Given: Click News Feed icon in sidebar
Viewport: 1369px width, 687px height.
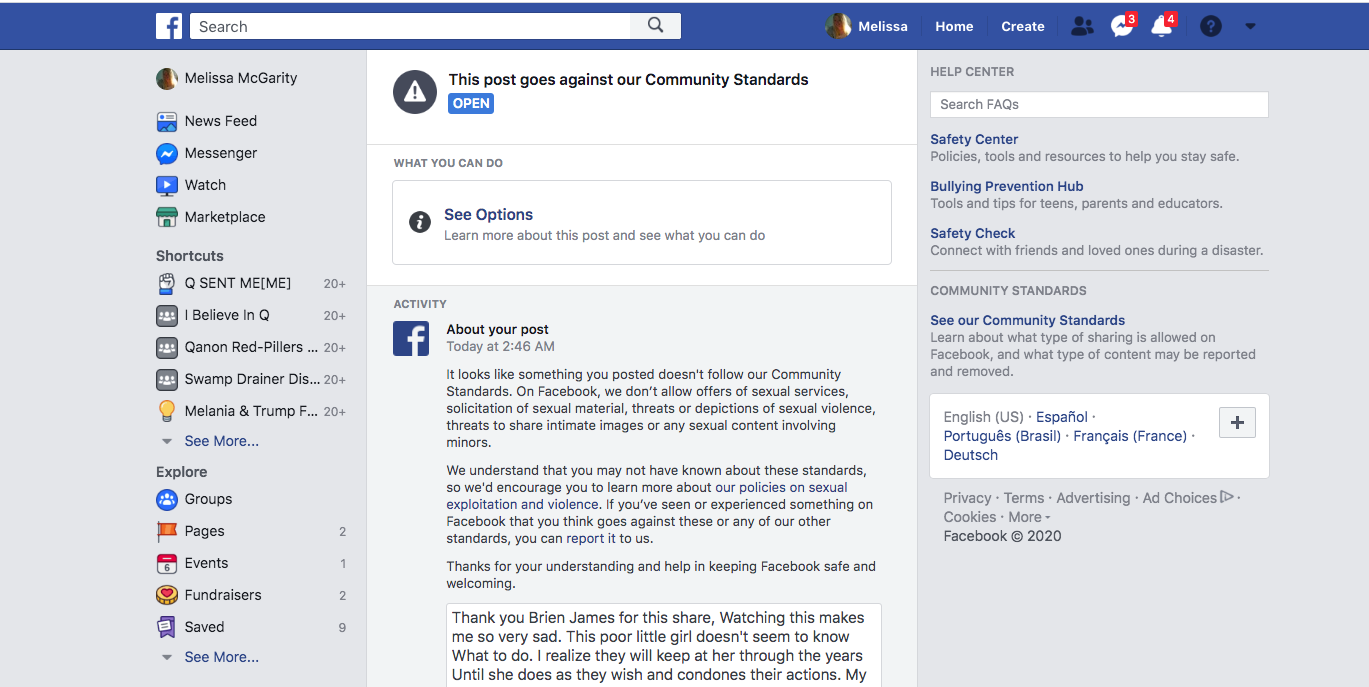Looking at the screenshot, I should (167, 121).
